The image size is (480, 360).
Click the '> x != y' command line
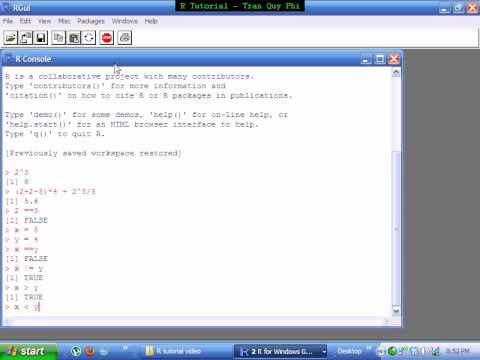pos(24,269)
